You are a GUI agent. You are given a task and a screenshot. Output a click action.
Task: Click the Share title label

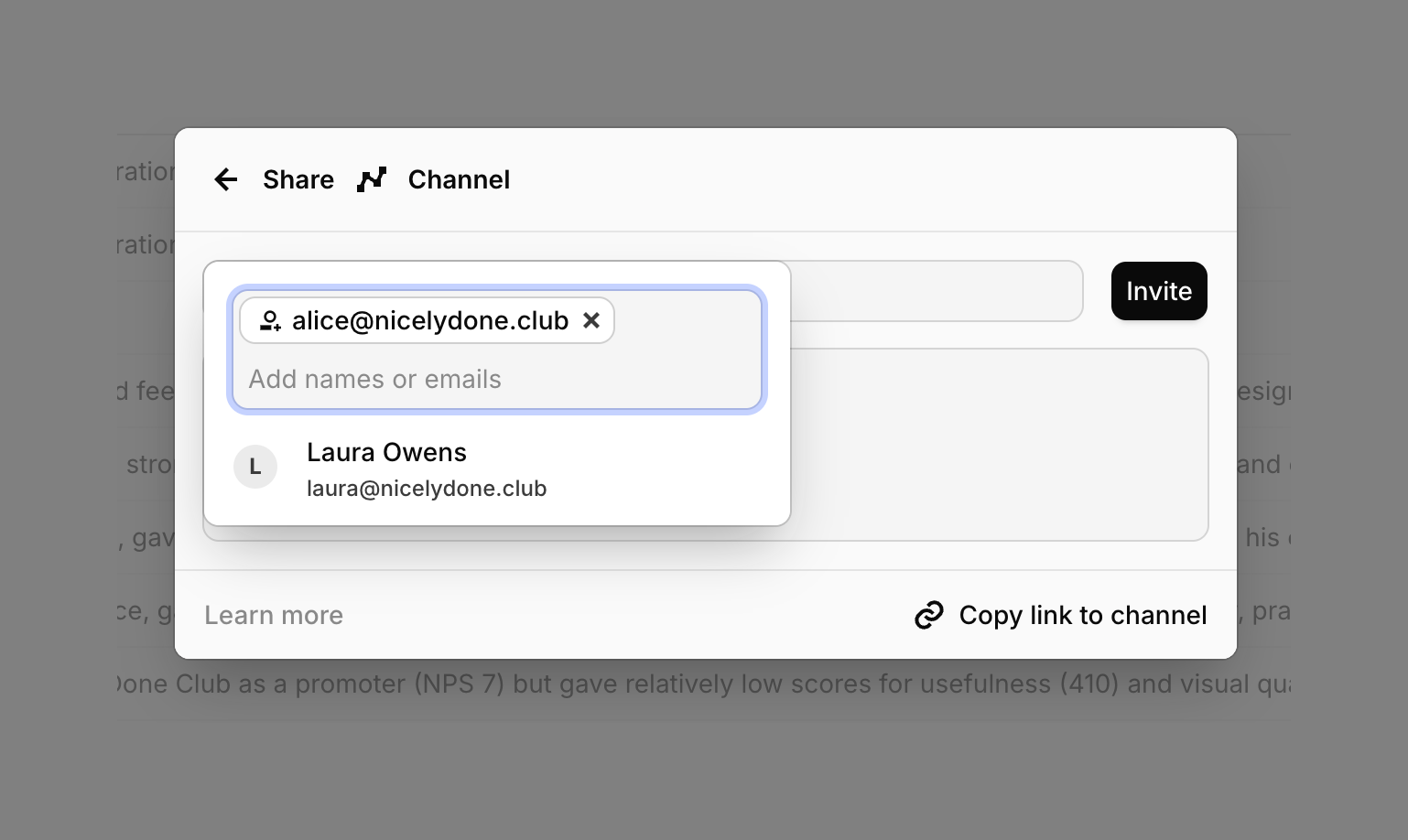pos(298,179)
